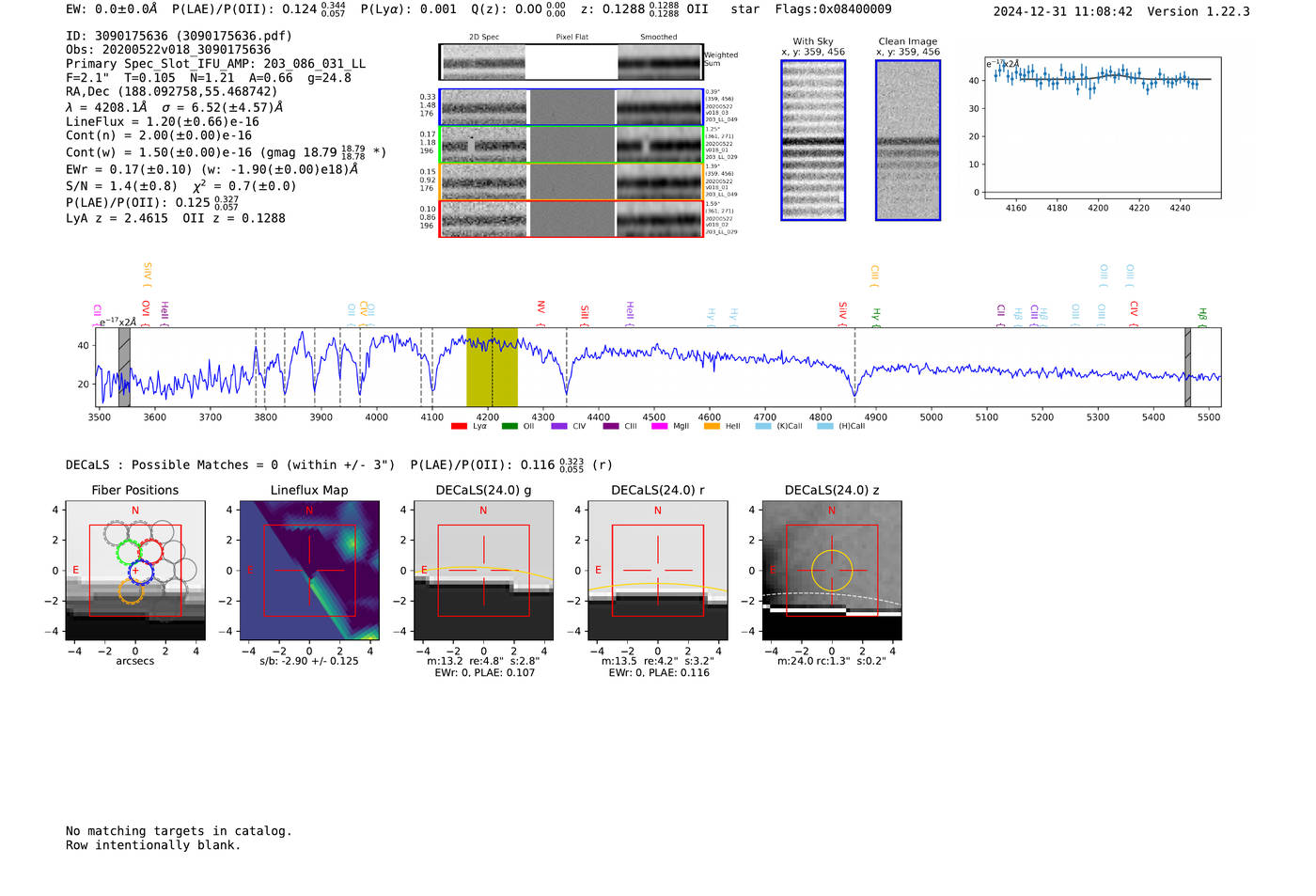Open the DECaLS(24.0) g image
This screenshot has width=1316, height=896.
click(x=484, y=571)
